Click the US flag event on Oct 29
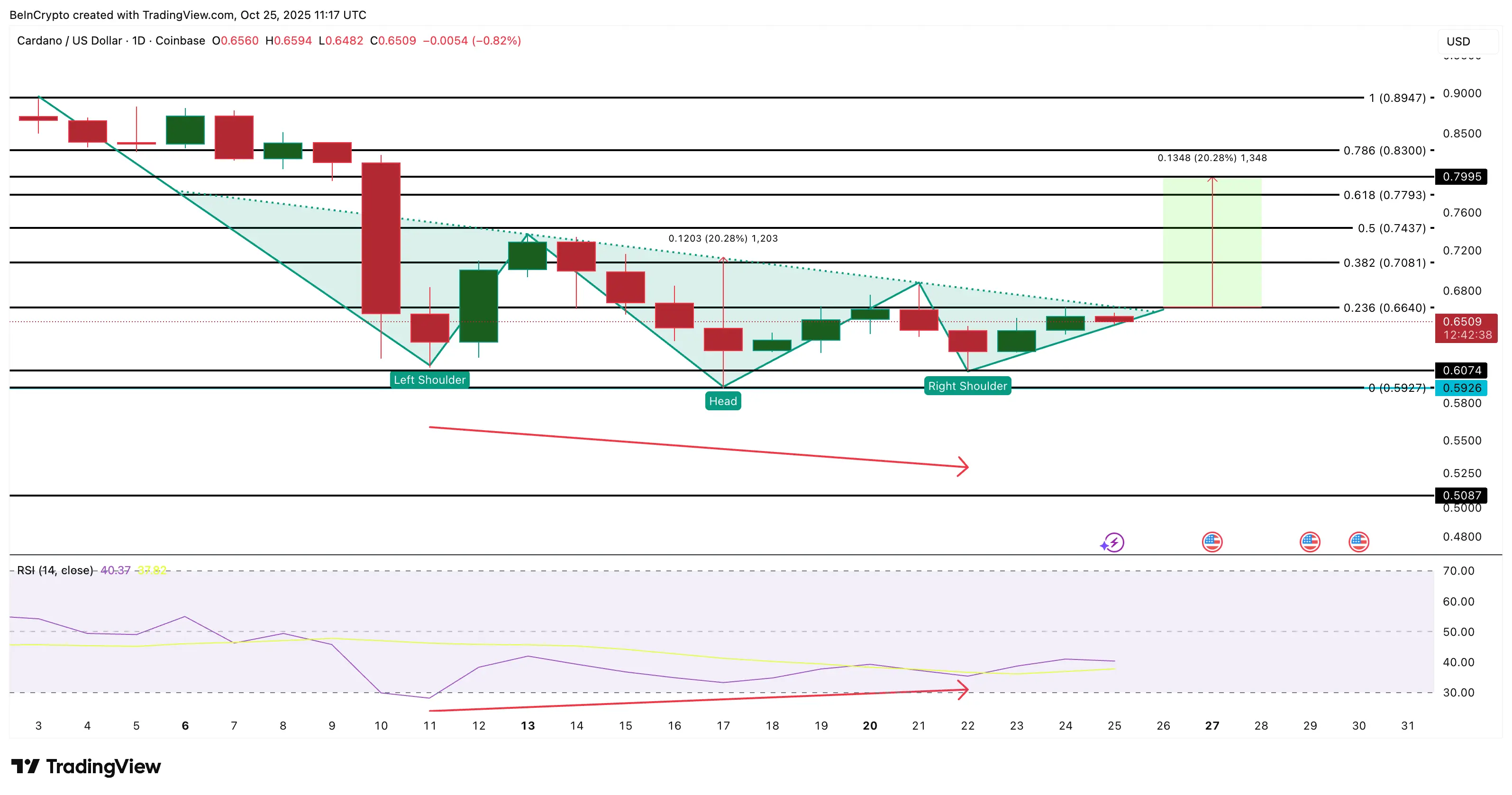Image resolution: width=1512 pixels, height=795 pixels. pyautogui.click(x=1310, y=542)
